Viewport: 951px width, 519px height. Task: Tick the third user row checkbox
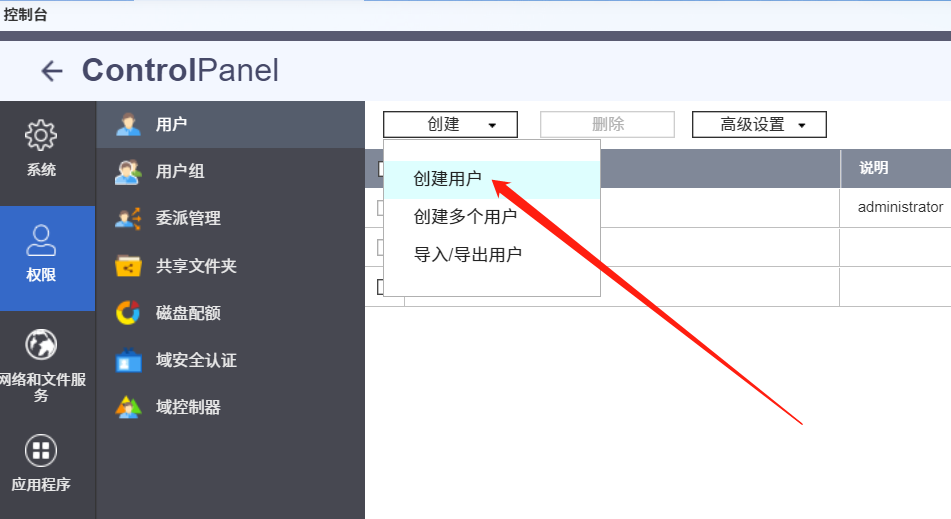click(x=380, y=287)
